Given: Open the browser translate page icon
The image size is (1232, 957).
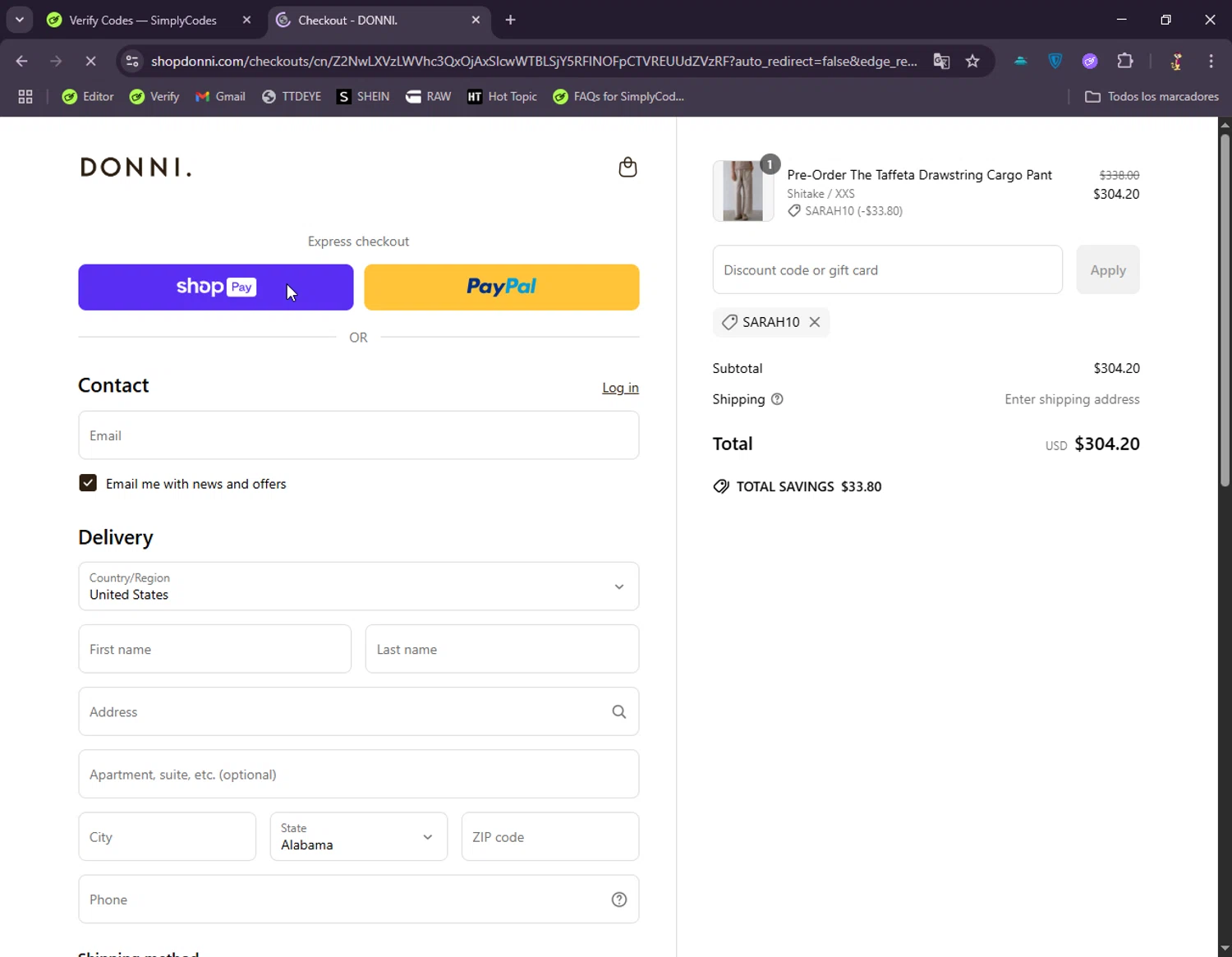Looking at the screenshot, I should [x=941, y=61].
